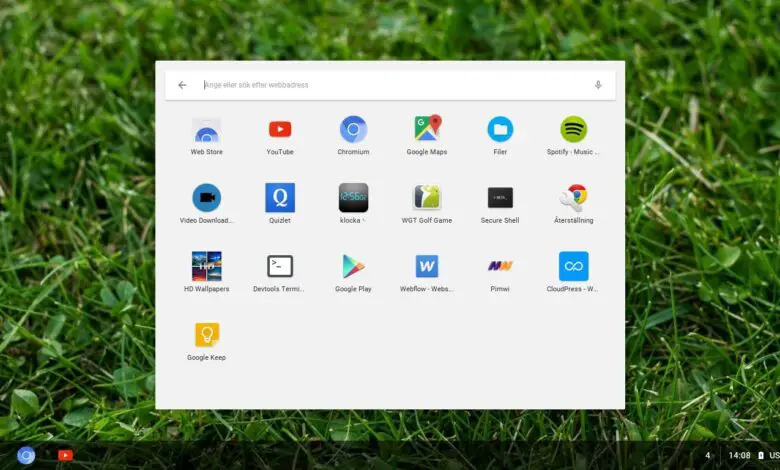The width and height of the screenshot is (780, 470).
Task: Open the klocka clock app
Action: pyautogui.click(x=353, y=197)
